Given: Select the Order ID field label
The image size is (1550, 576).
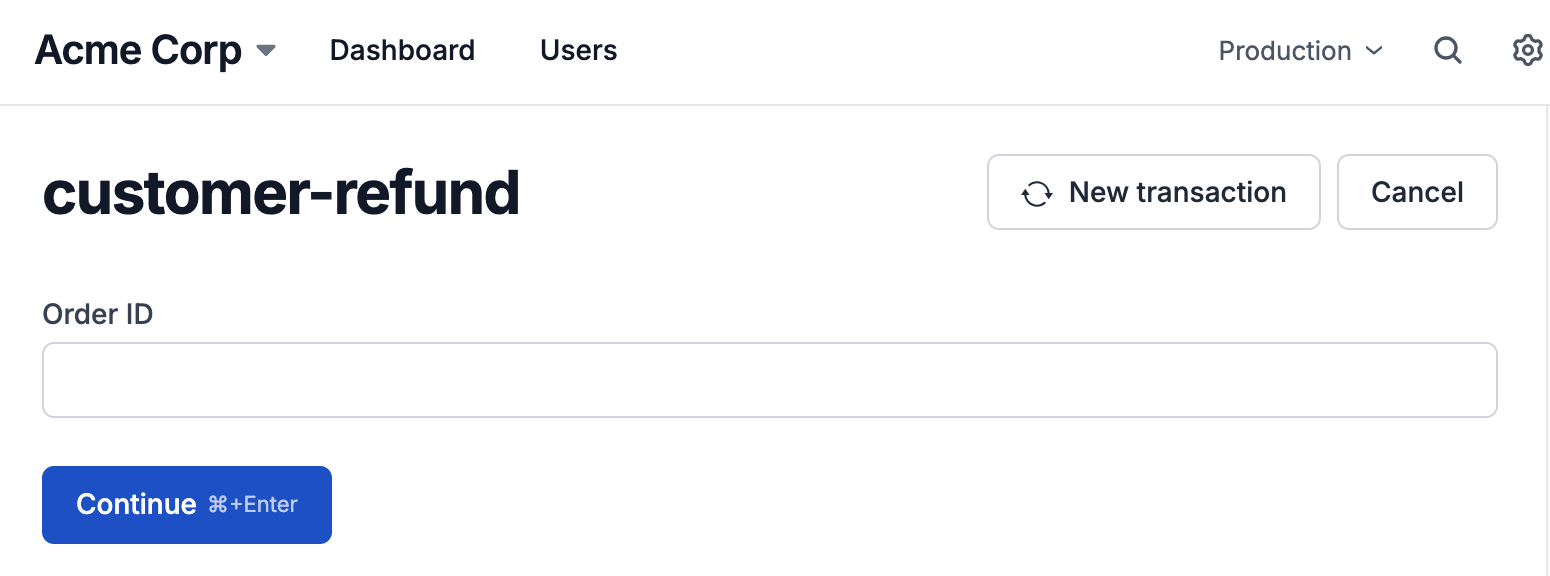Looking at the screenshot, I should pos(97,314).
